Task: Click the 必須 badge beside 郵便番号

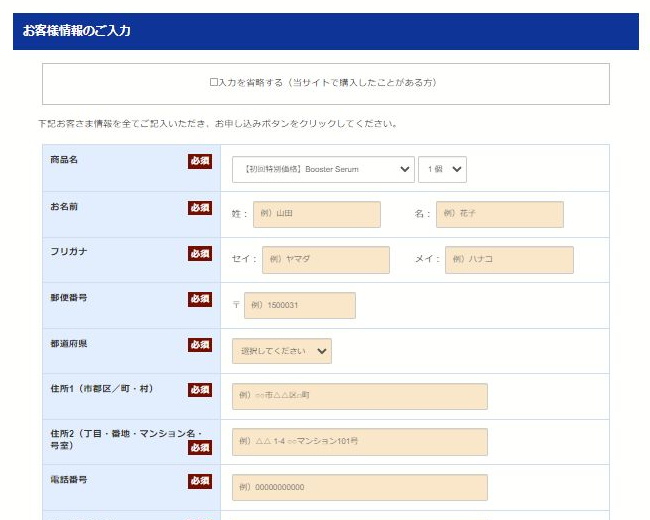Action: point(200,299)
